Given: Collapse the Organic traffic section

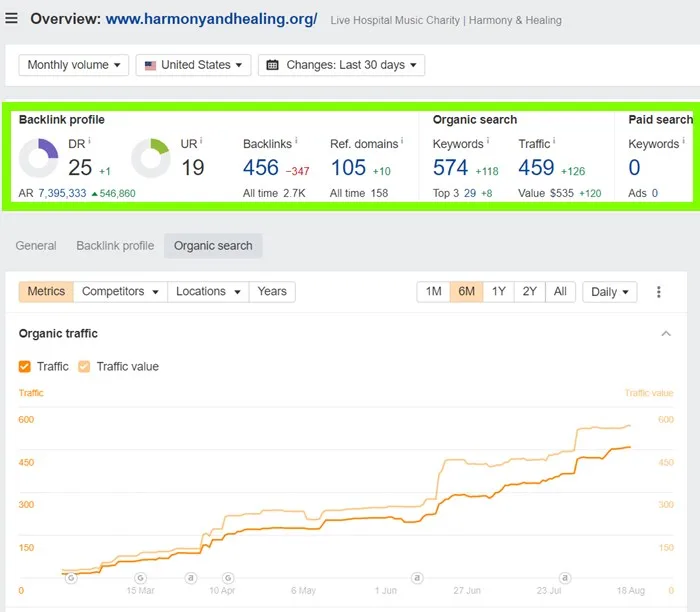Looking at the screenshot, I should click(667, 334).
